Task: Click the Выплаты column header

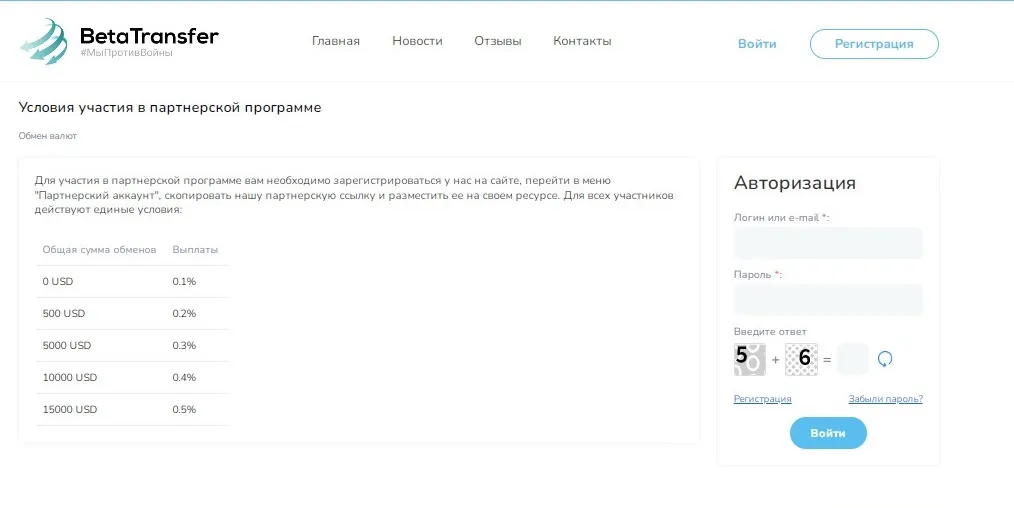Action: coord(195,249)
